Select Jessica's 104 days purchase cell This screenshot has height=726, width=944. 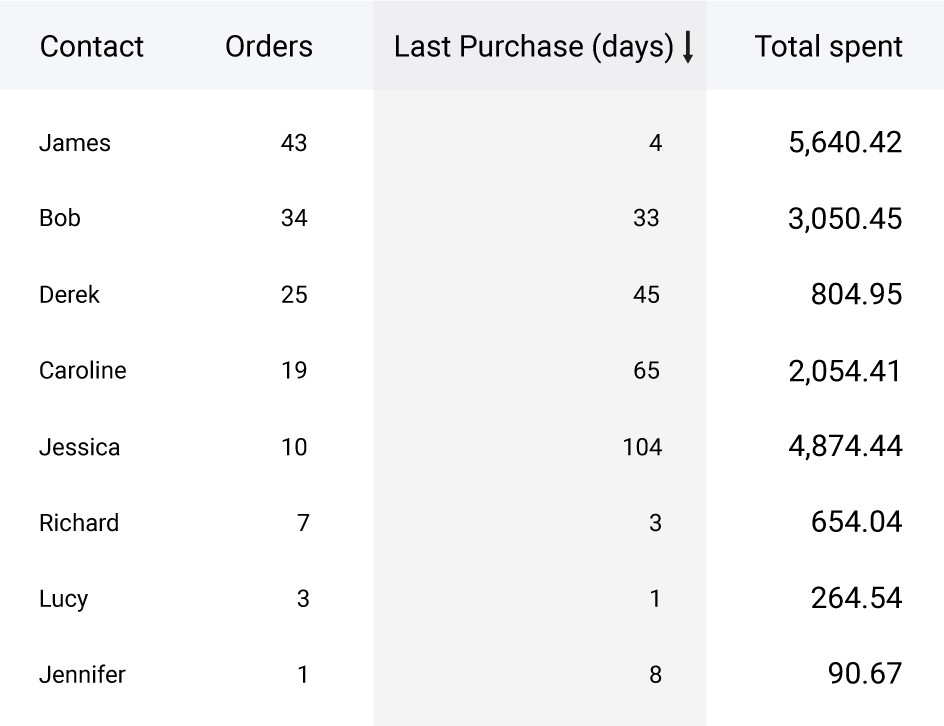(x=641, y=447)
